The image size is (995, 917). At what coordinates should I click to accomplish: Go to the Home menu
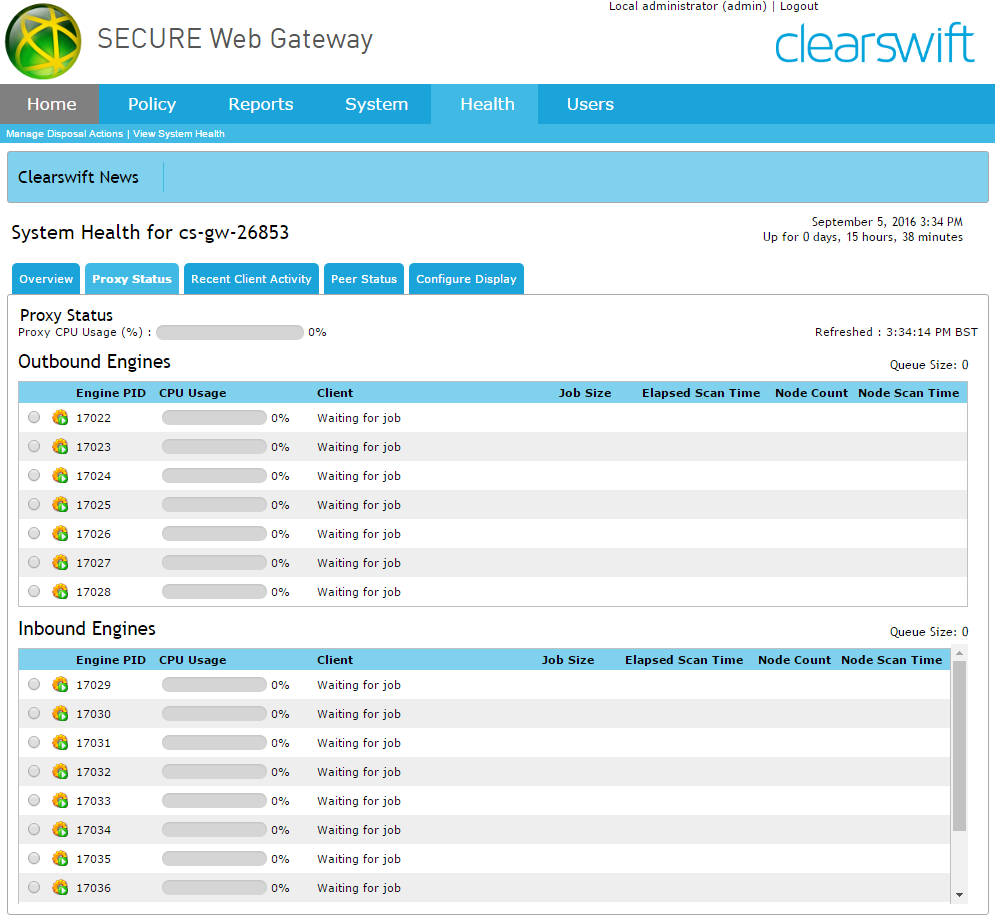point(51,104)
